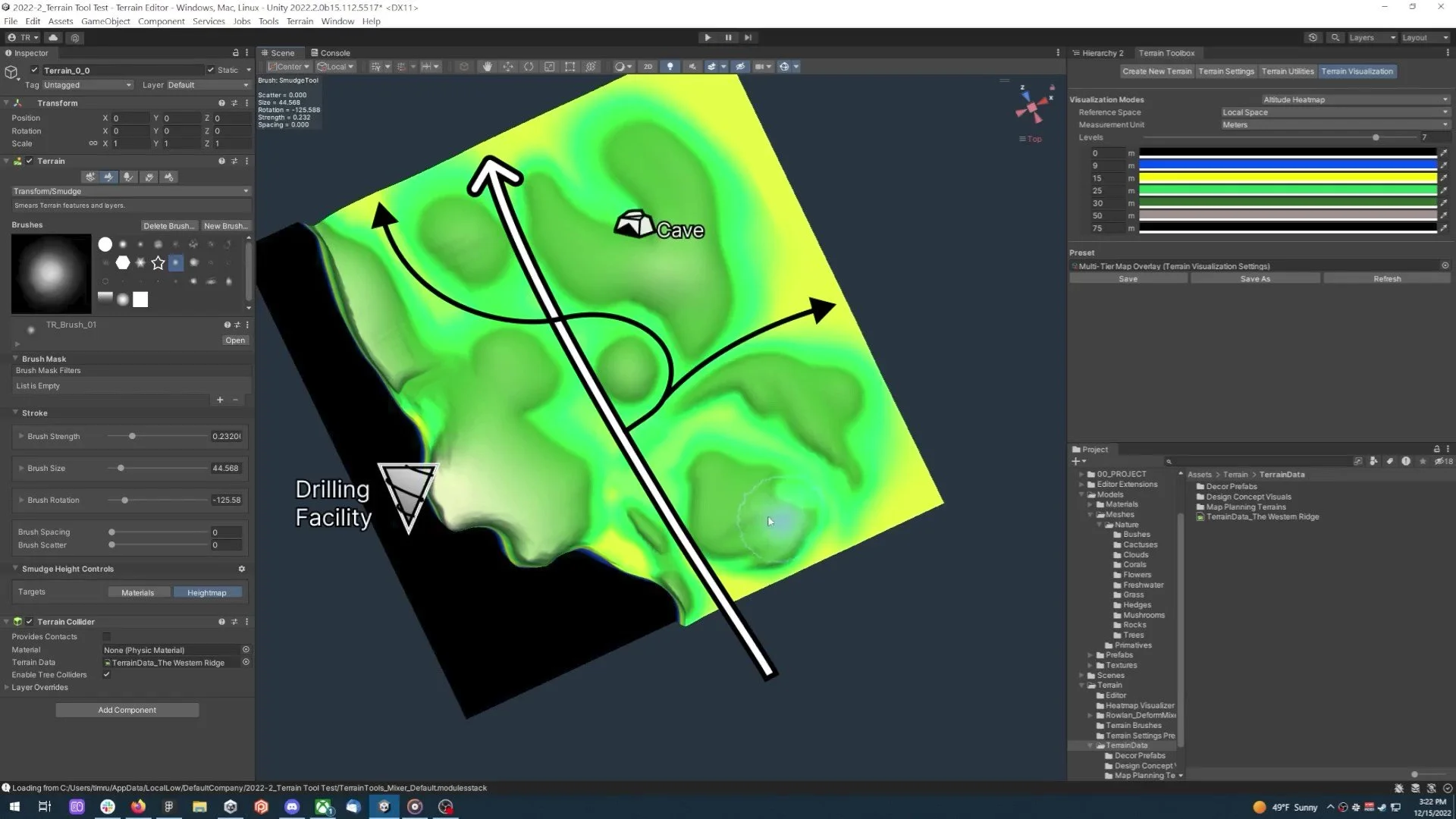The width and height of the screenshot is (1456, 819).
Task: Click the Create New Terrain button
Action: pyautogui.click(x=1156, y=71)
